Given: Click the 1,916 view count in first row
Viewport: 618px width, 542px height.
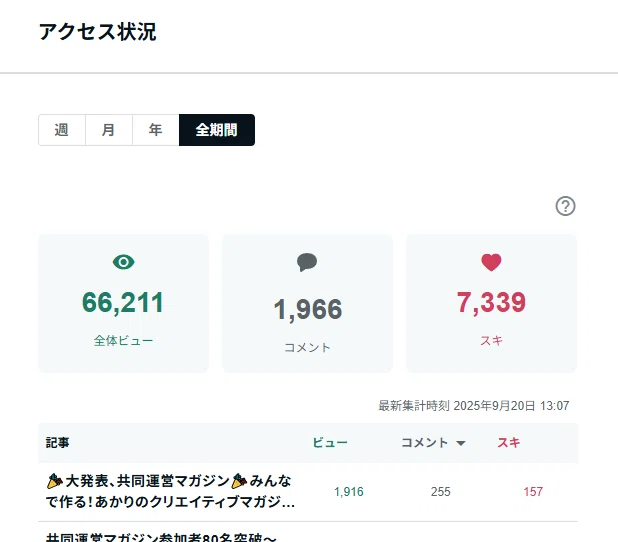Looking at the screenshot, I should 349,492.
